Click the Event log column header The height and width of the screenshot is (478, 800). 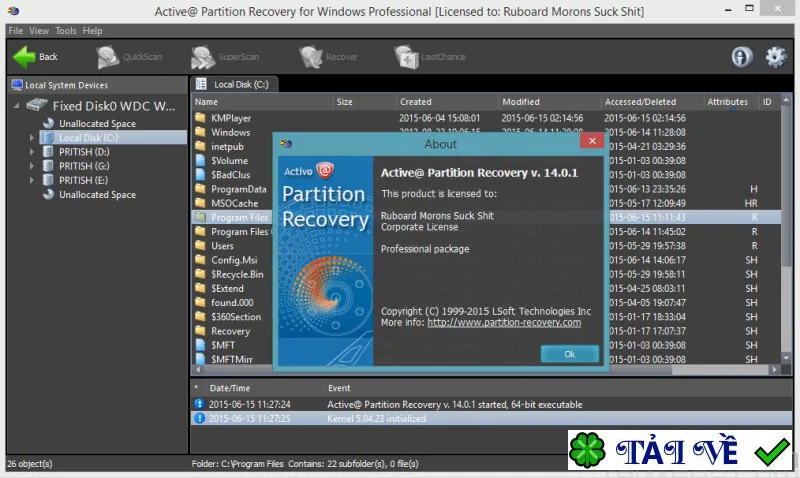coord(558,388)
